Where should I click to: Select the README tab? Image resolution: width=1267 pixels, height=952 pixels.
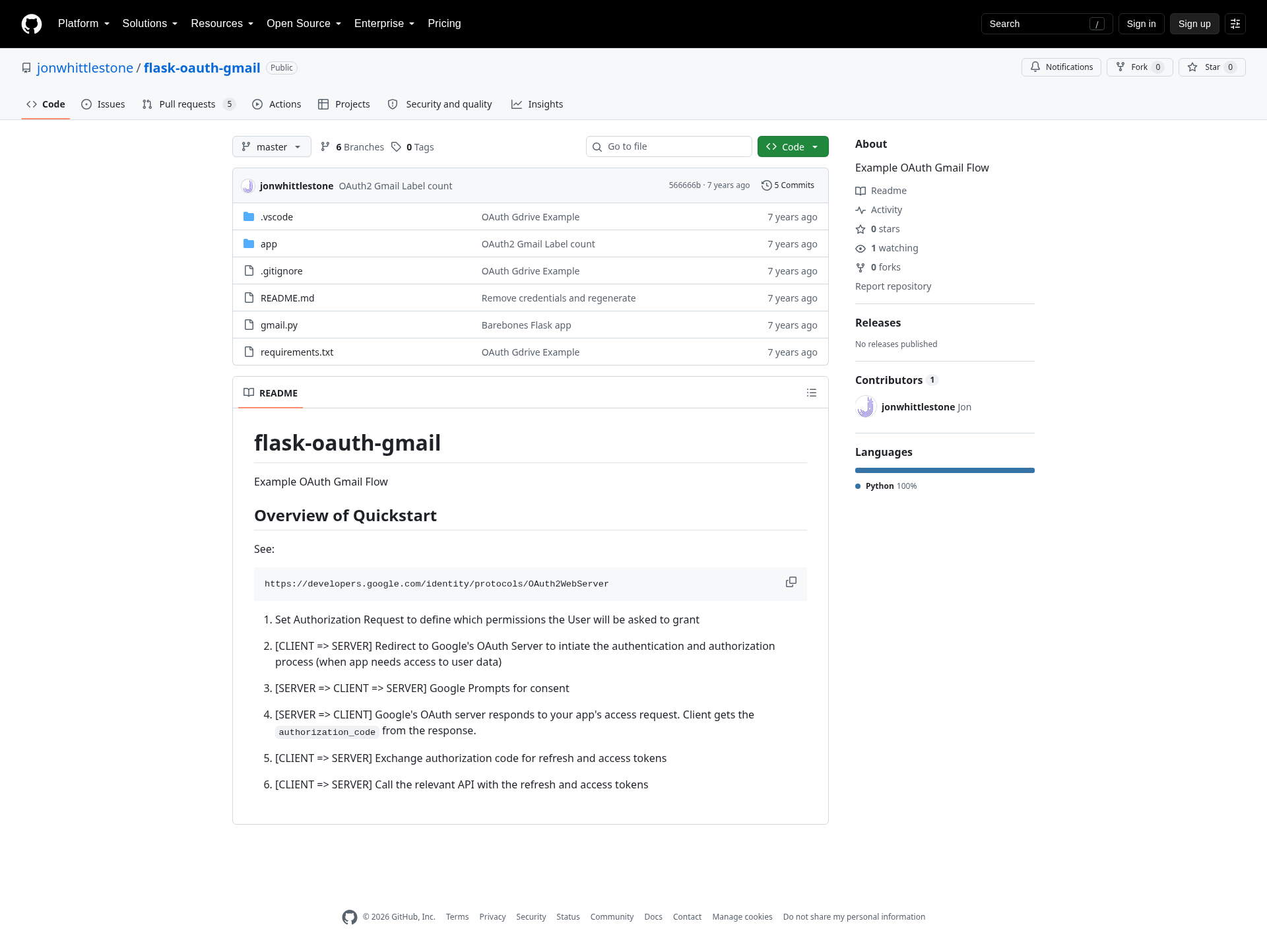click(x=271, y=393)
